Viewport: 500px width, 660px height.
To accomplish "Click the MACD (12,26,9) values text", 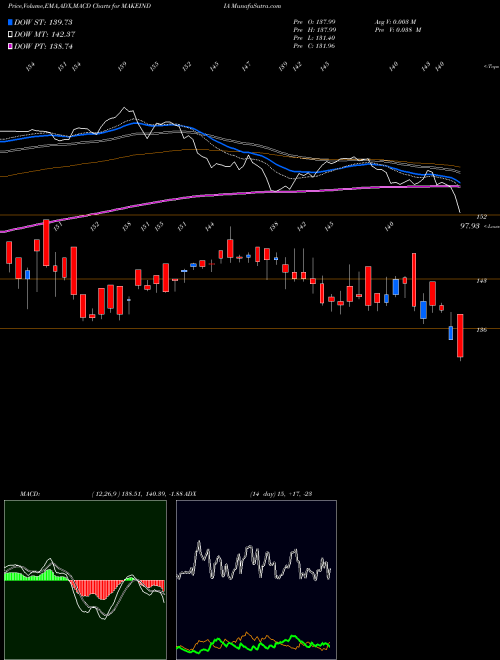I will 137,493.
